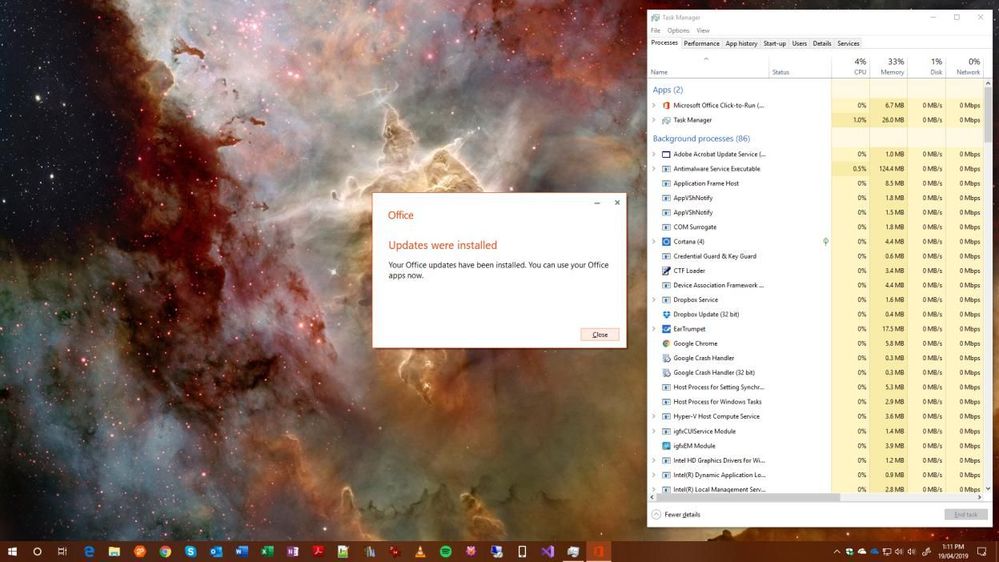
Task: Launch Excel from the taskbar
Action: pos(267,551)
